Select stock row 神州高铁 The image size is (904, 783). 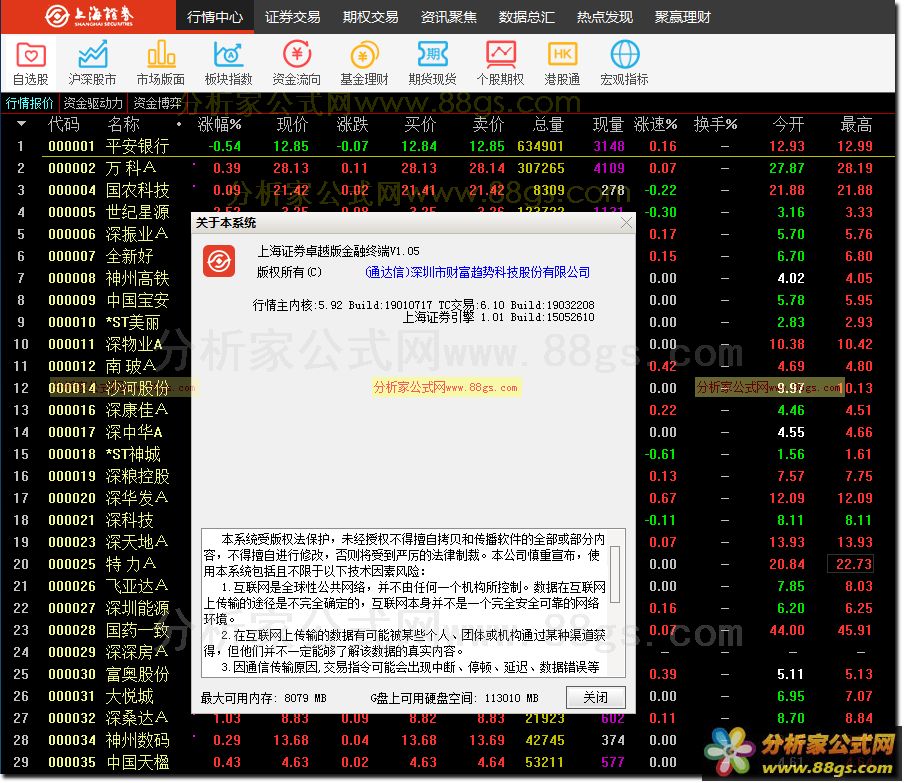(x=137, y=278)
